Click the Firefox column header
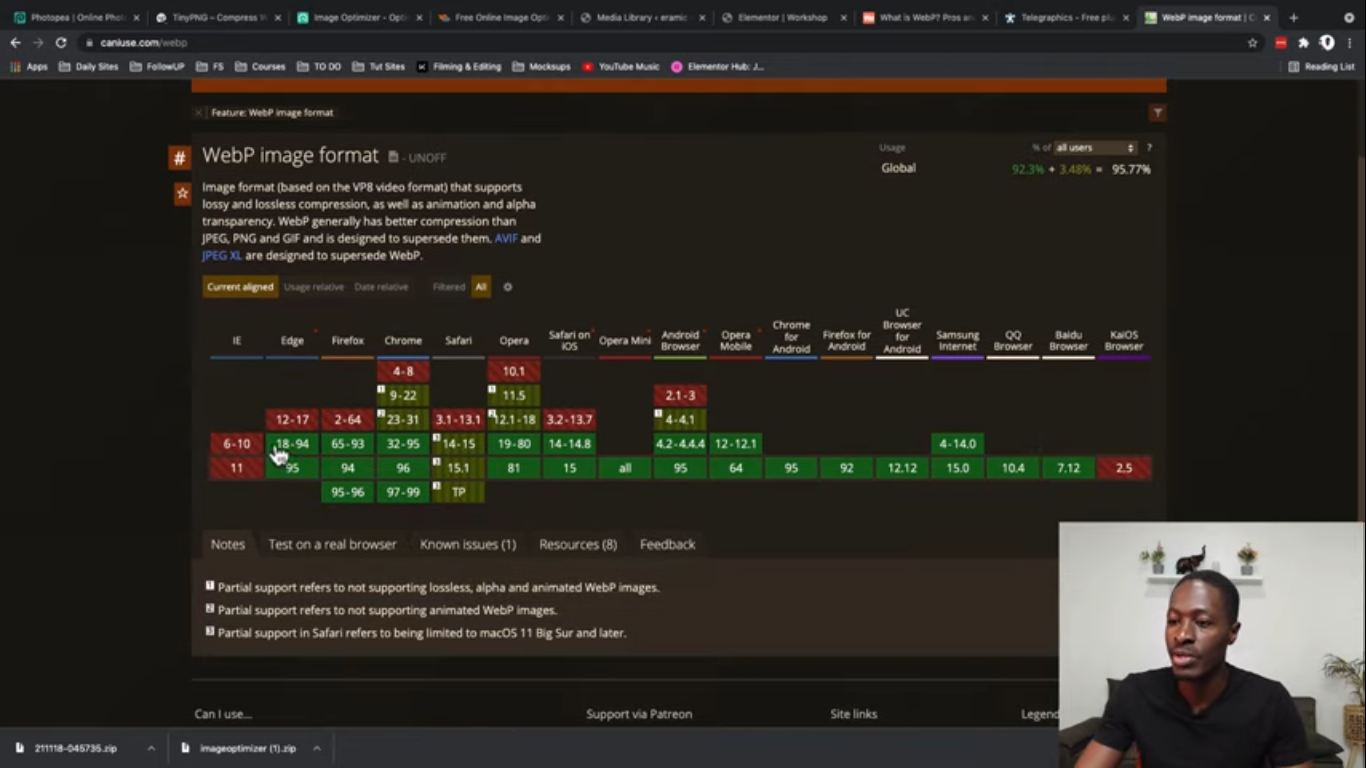The image size is (1366, 768). tap(348, 341)
